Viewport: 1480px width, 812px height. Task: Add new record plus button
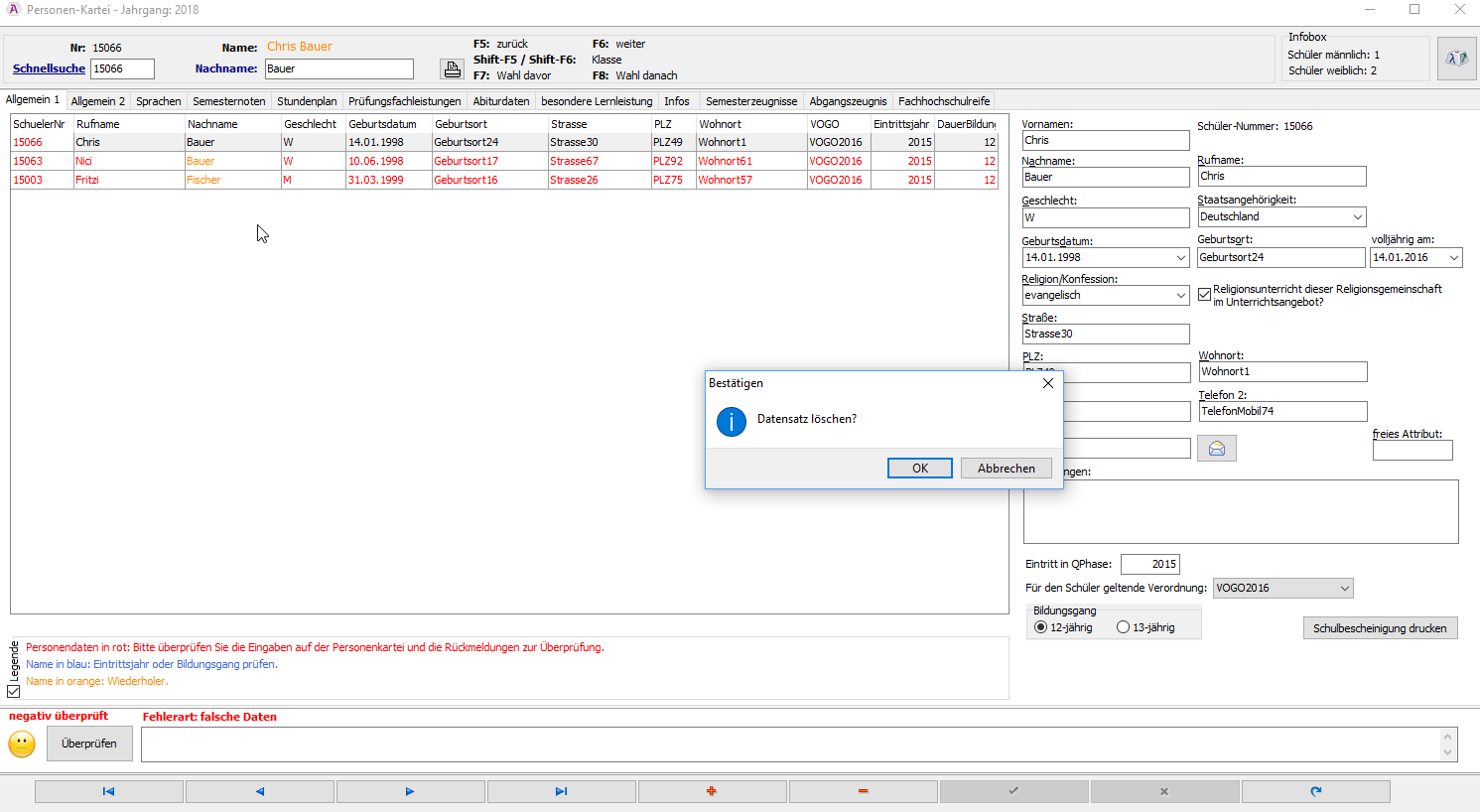tap(713, 791)
